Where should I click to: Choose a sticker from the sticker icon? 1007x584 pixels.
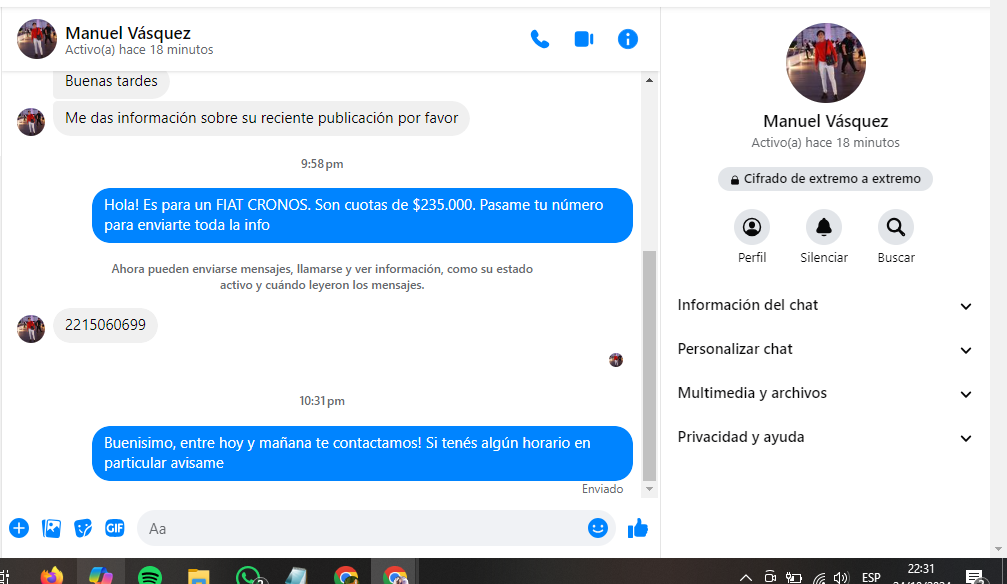click(x=83, y=528)
